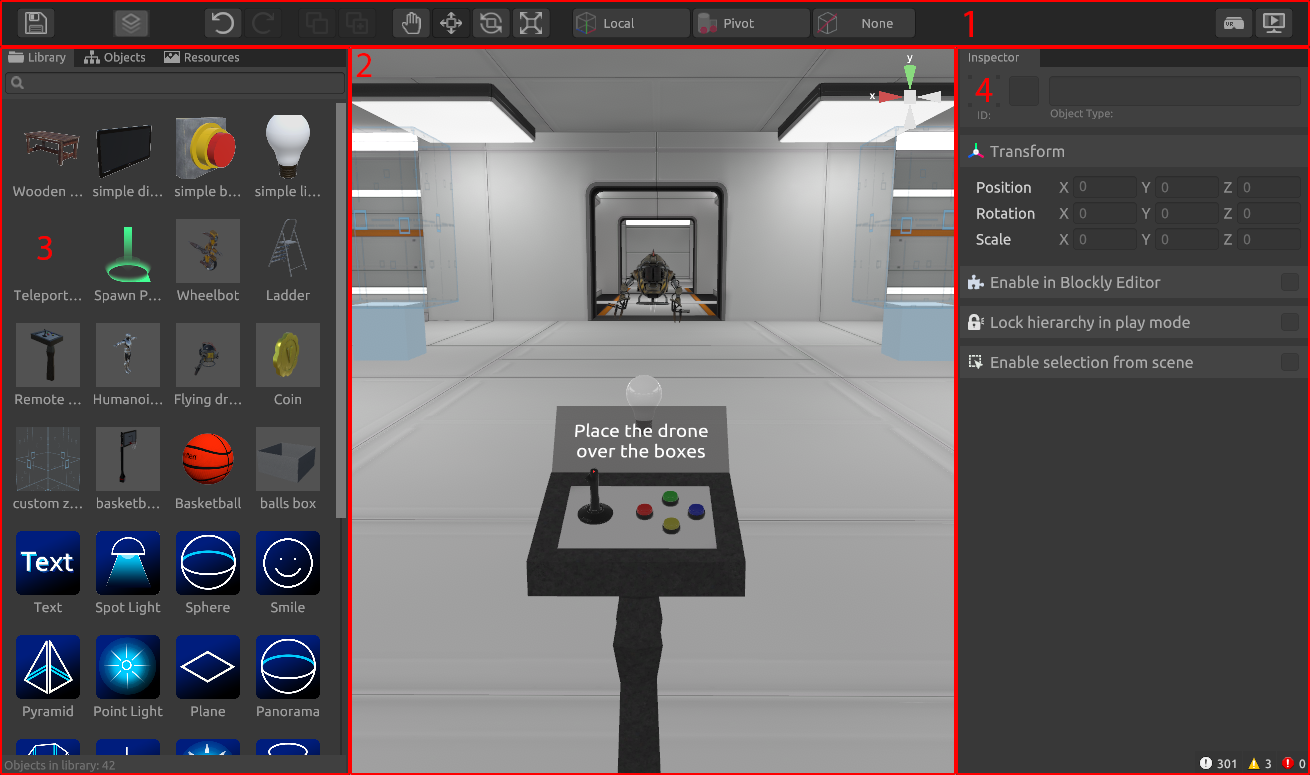Select the Move tool
Viewport: 1310px width, 775px height.
point(450,23)
